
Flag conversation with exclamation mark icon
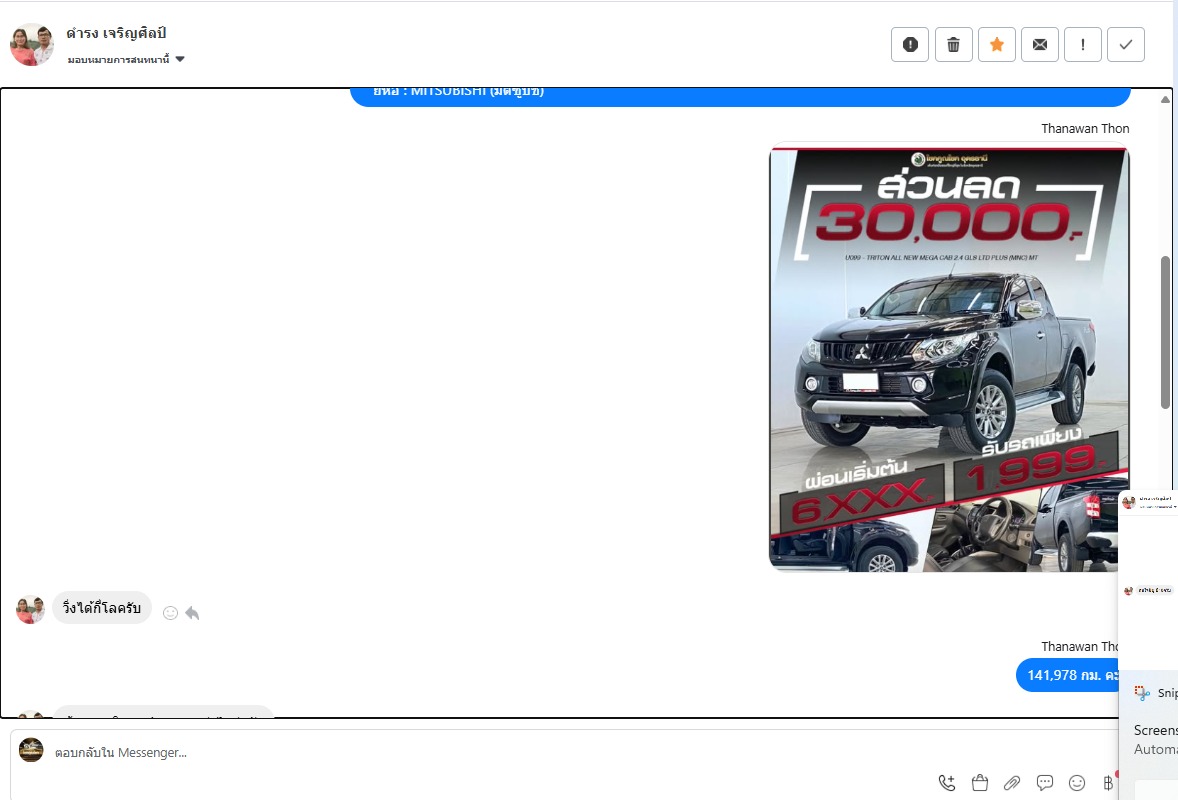pos(1083,44)
